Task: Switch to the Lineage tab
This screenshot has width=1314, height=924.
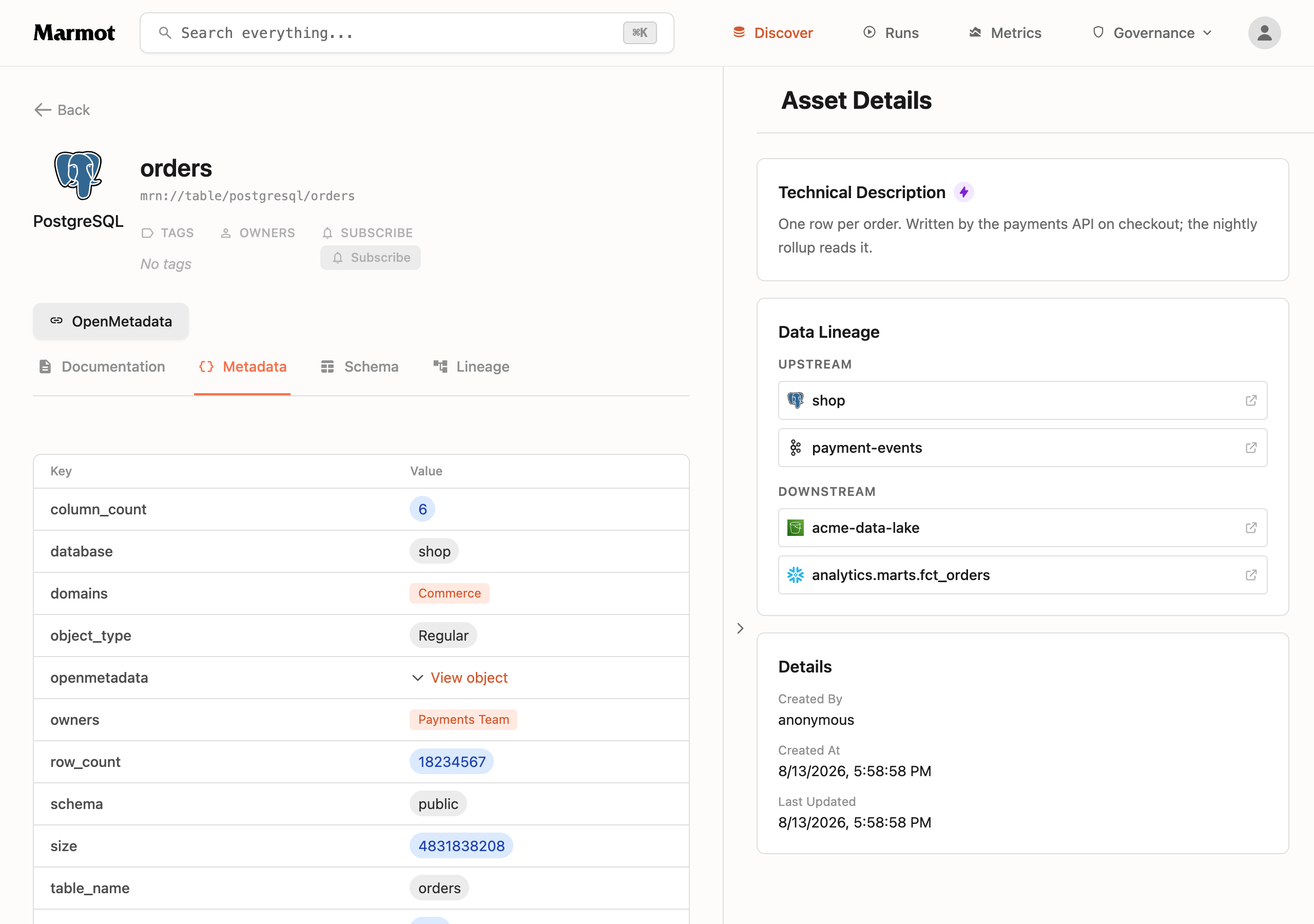Action: click(472, 367)
